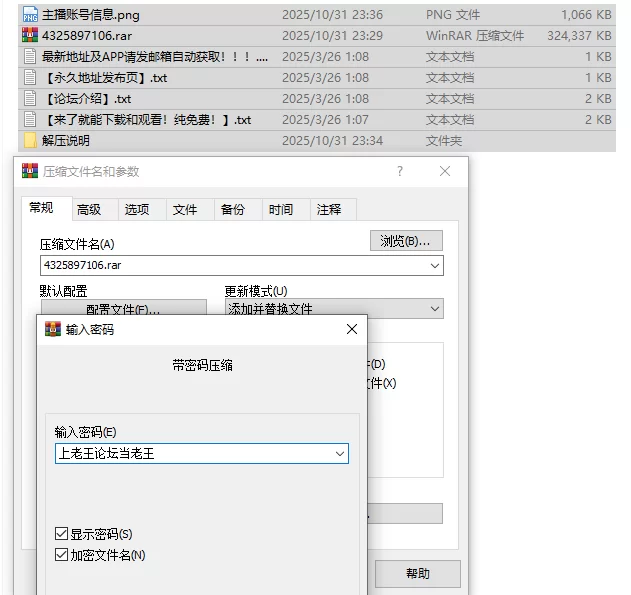This screenshot has width=631, height=595.
Task: Click the PNG 文件 type cell
Action: 453,15
